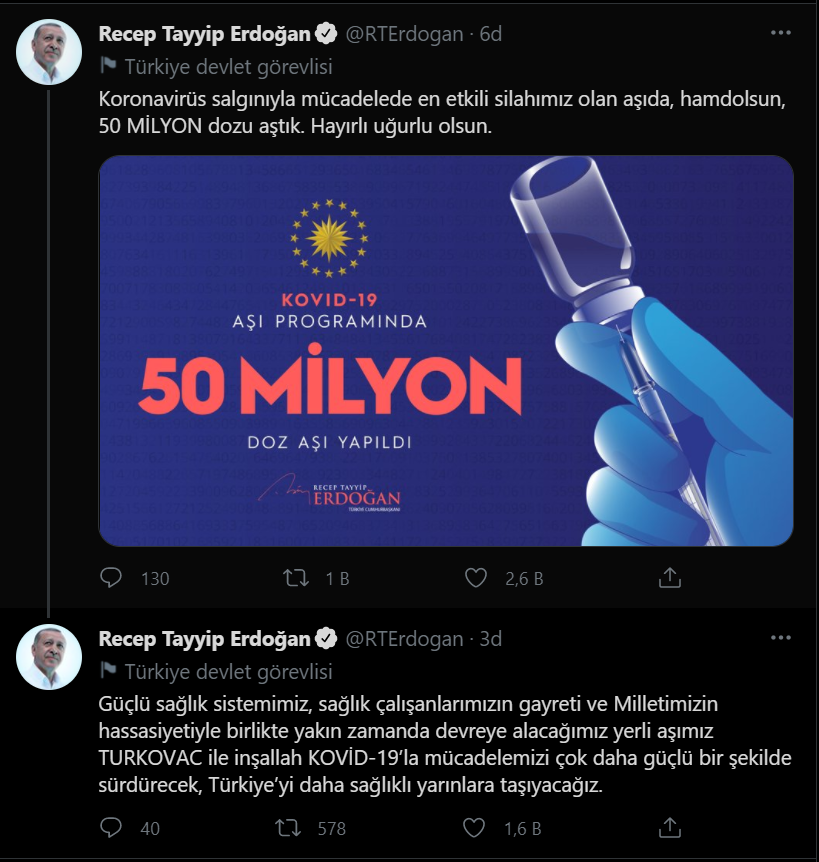Viewport: 819px width, 862px height.
Task: Share the TURKOVAC tweet
Action: pyautogui.click(x=670, y=828)
